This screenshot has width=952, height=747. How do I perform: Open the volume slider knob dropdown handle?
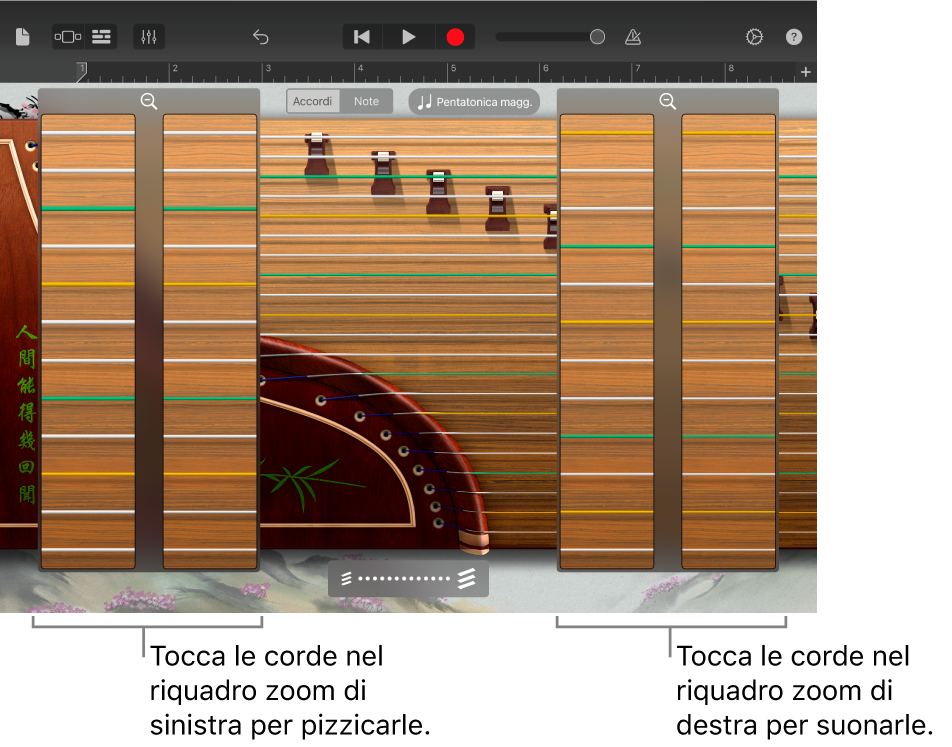[597, 36]
